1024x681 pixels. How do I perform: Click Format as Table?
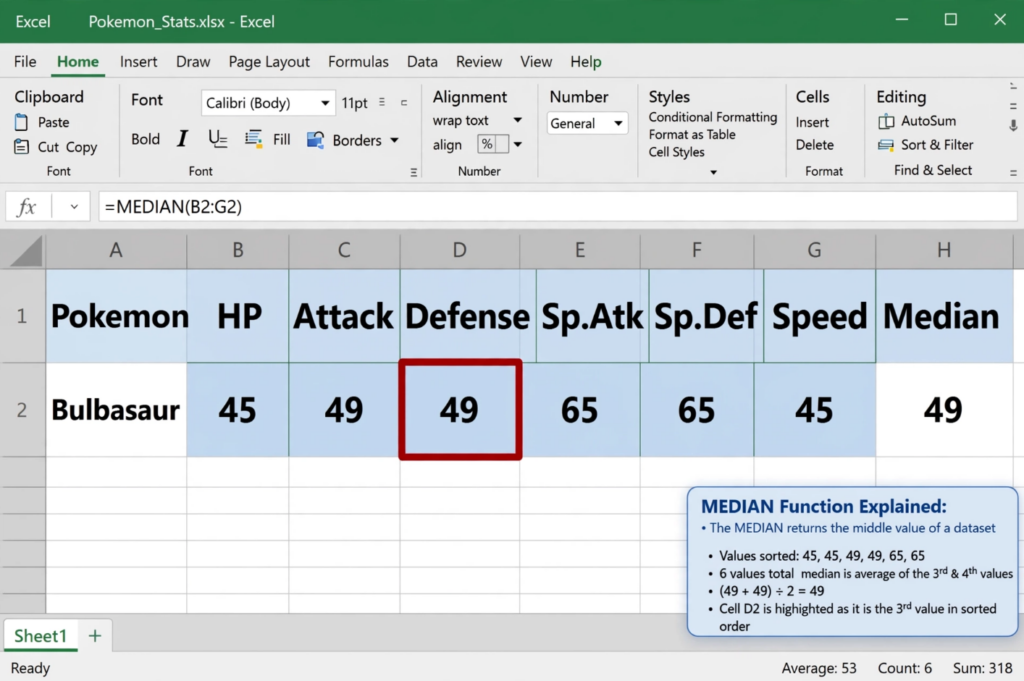(x=692, y=135)
